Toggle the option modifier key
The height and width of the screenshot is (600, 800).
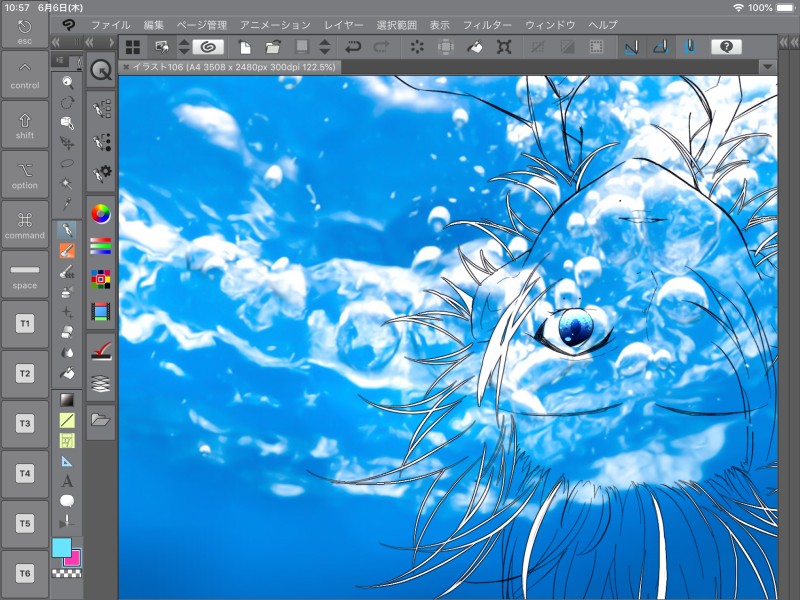pos(24,174)
